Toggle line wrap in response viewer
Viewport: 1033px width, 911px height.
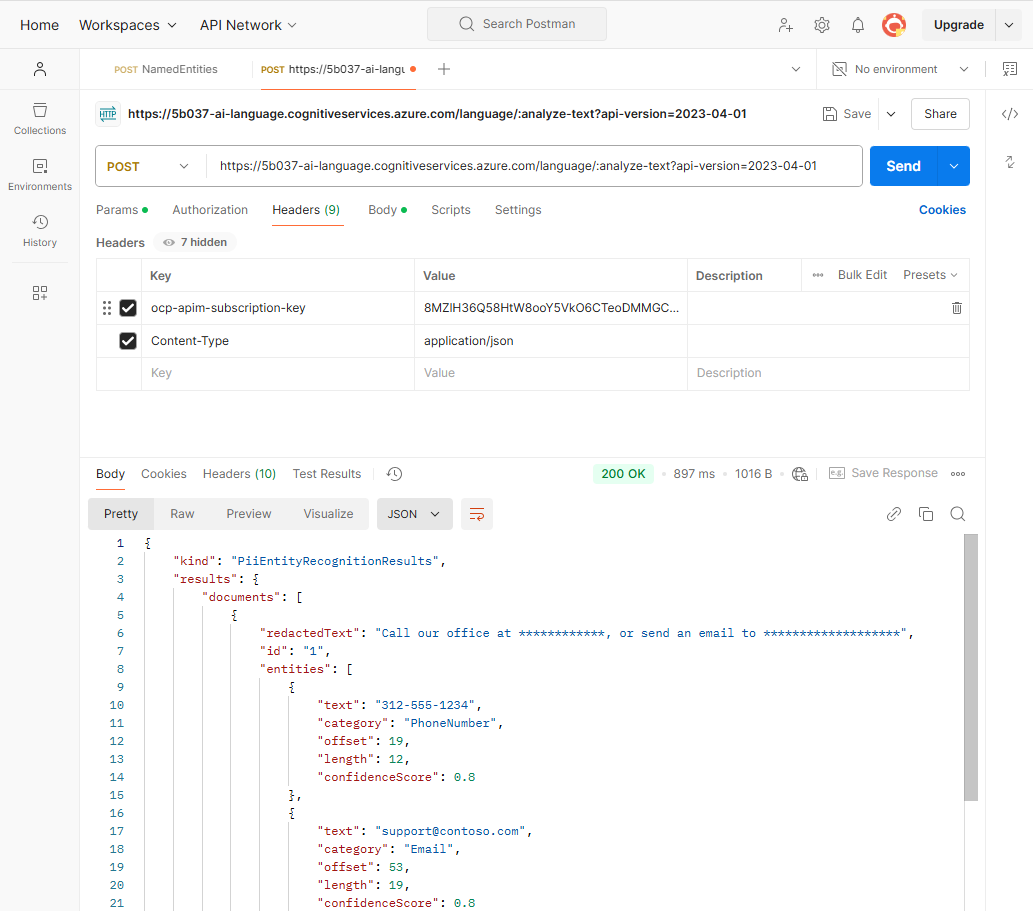click(x=476, y=514)
